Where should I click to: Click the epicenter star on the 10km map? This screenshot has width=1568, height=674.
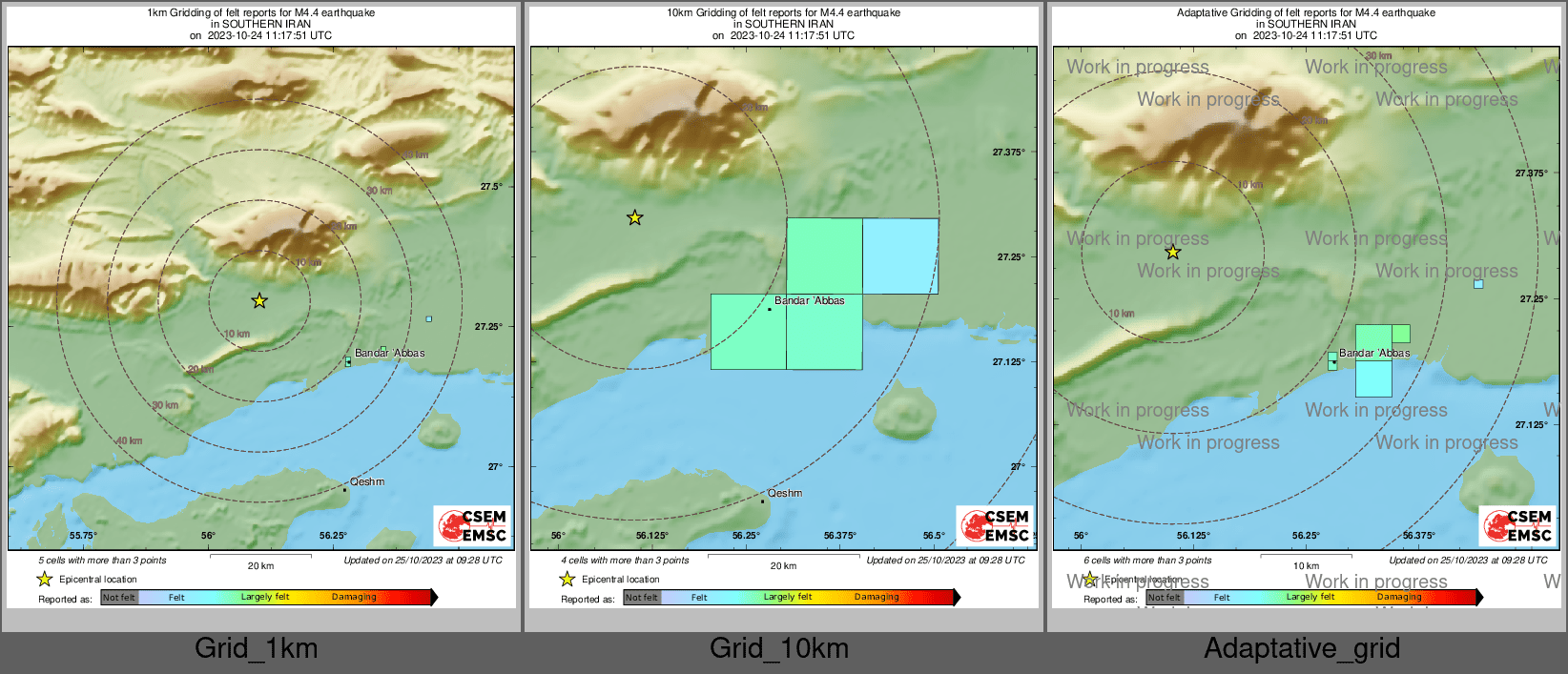click(x=634, y=217)
